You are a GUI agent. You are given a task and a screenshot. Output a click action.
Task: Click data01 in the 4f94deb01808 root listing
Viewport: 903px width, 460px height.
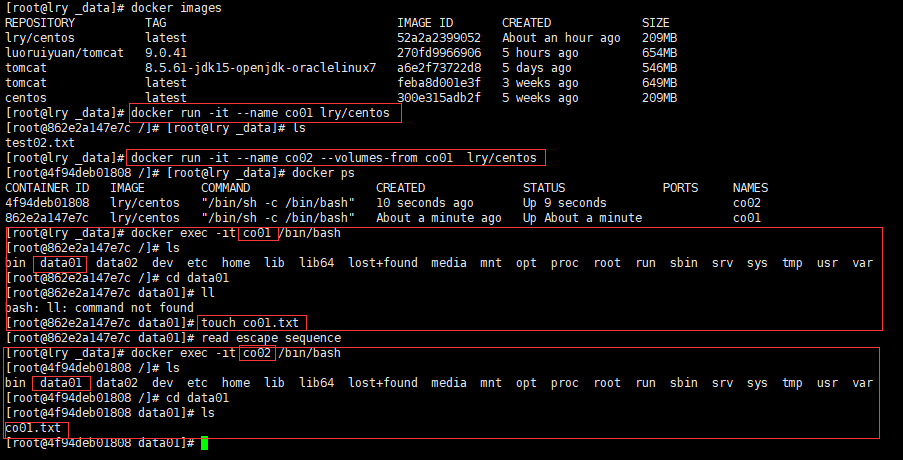coord(61,382)
